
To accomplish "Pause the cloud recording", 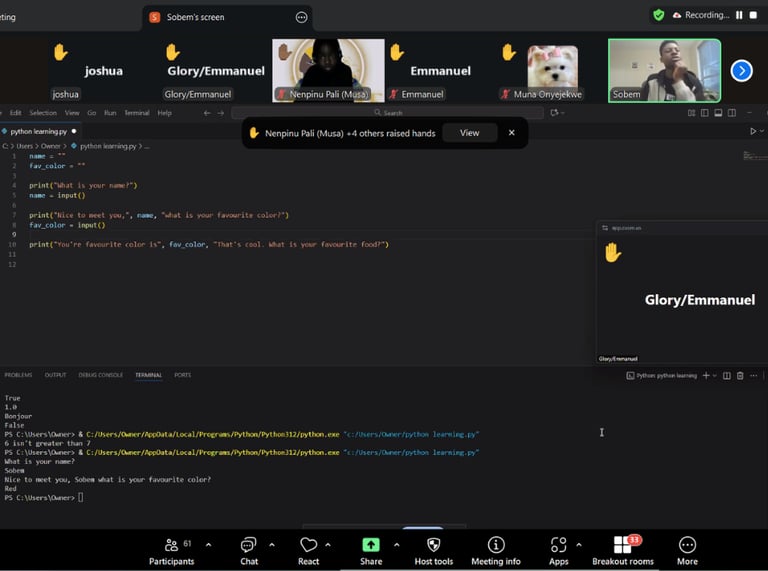I will (x=739, y=15).
